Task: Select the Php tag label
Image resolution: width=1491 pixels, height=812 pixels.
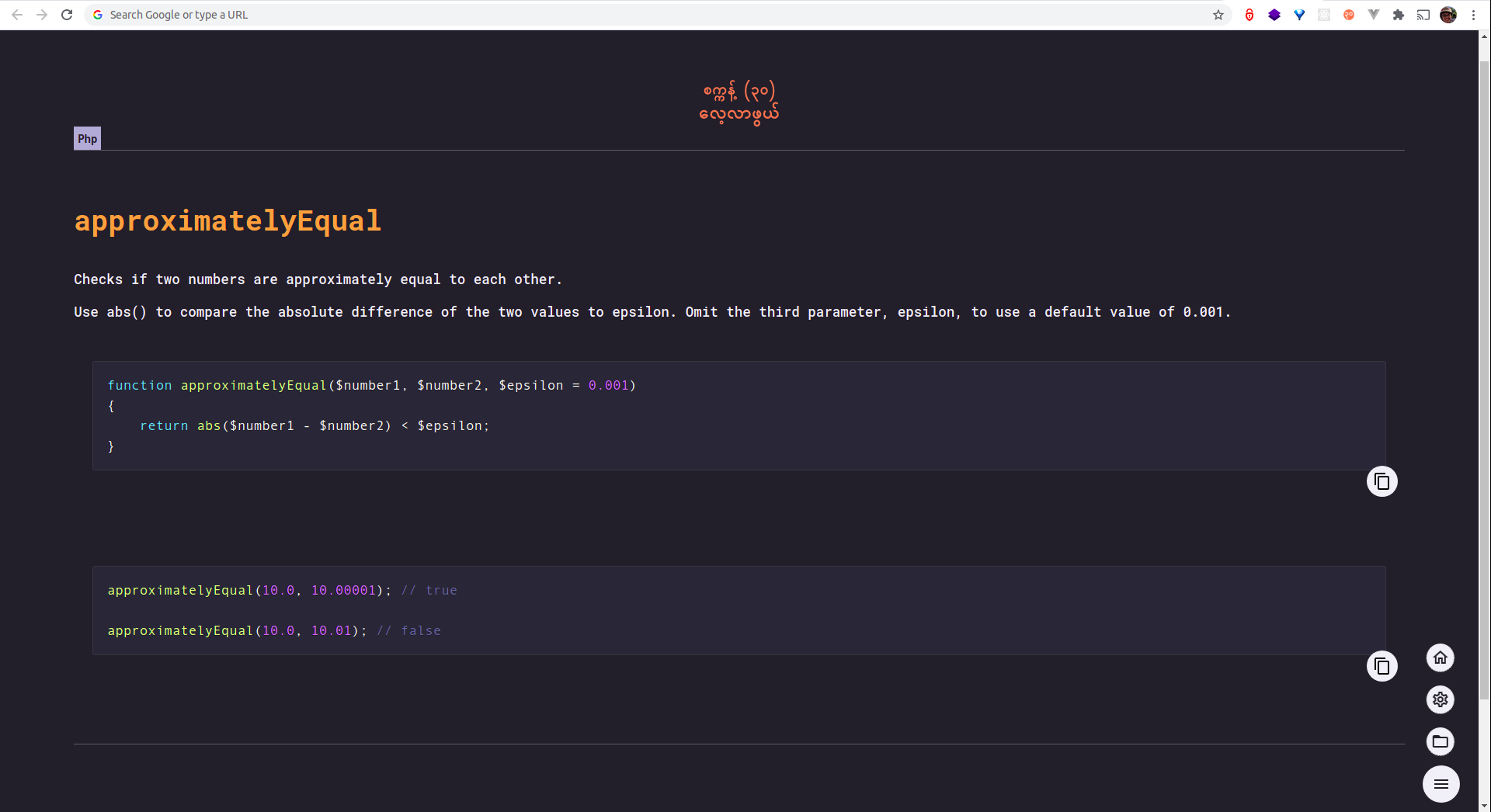Action: pyautogui.click(x=87, y=138)
